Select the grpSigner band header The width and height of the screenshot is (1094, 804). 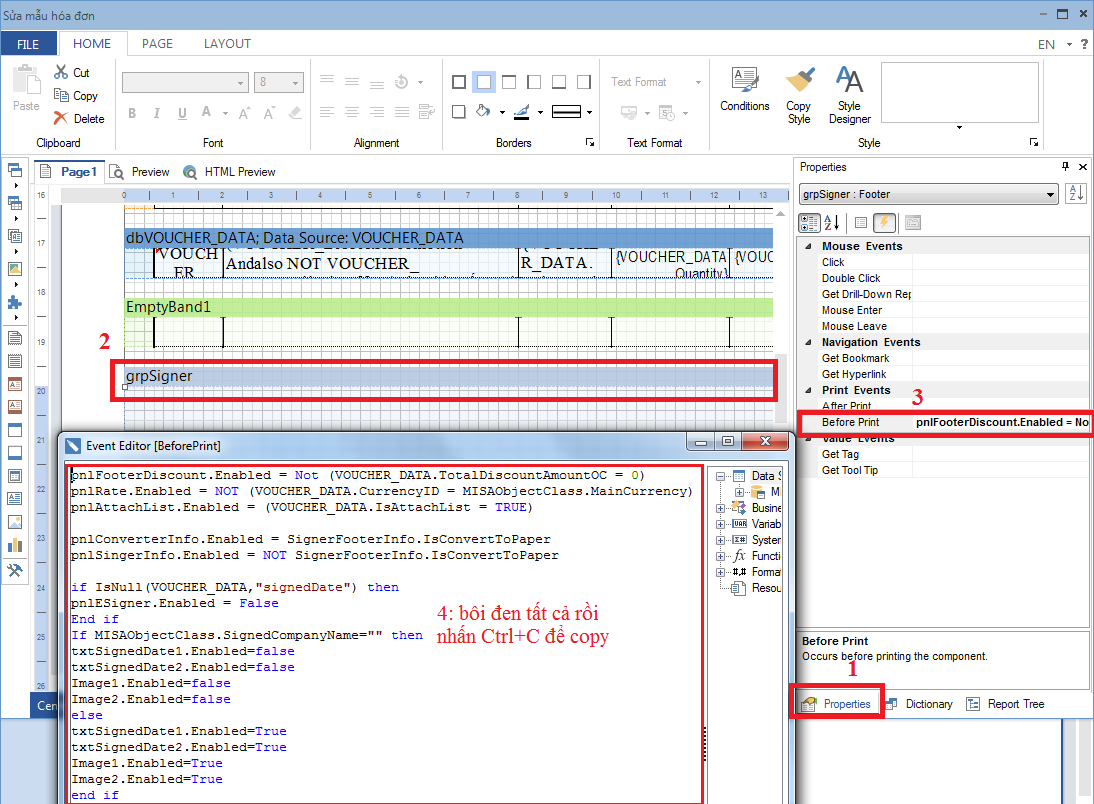coord(449,376)
